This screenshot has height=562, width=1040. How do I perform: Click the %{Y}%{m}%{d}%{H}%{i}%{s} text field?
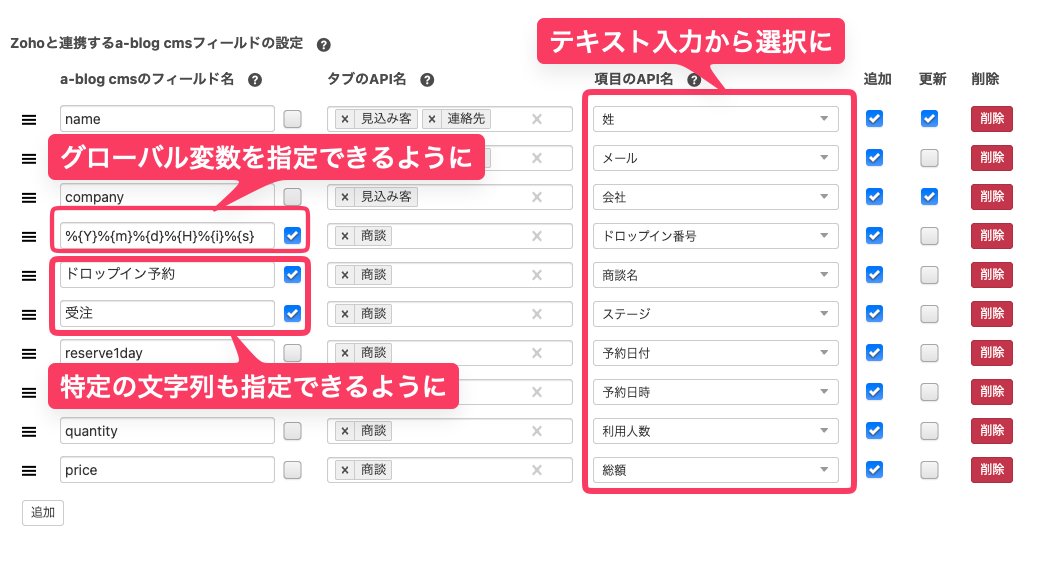point(167,236)
